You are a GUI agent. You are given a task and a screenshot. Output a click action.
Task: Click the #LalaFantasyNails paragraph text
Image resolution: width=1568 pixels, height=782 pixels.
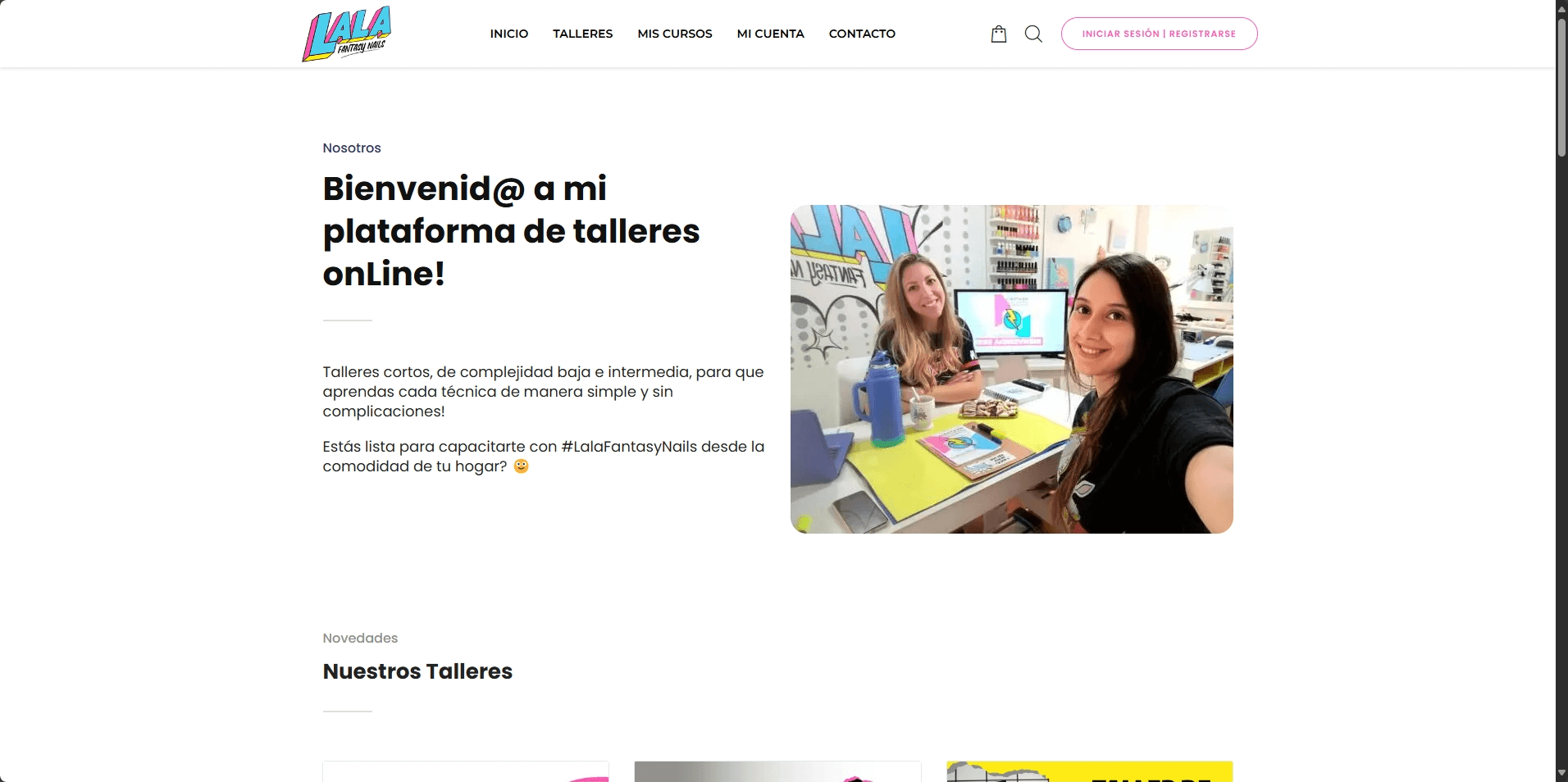(543, 457)
